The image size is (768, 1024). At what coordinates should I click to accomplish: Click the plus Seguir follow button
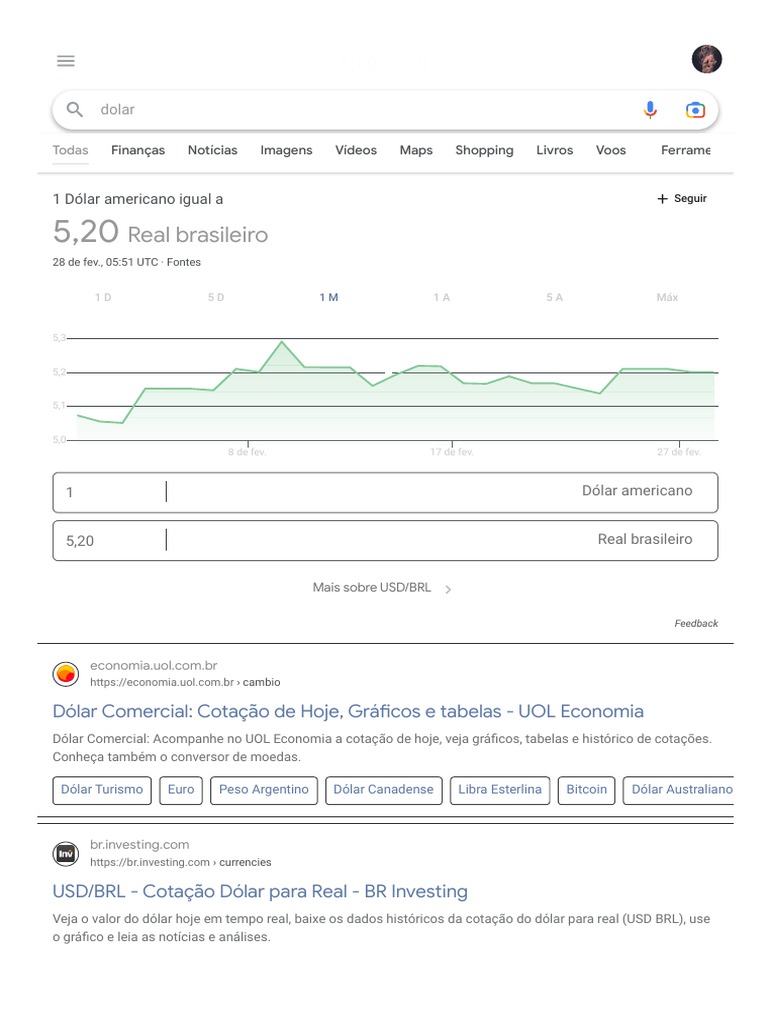coord(682,199)
